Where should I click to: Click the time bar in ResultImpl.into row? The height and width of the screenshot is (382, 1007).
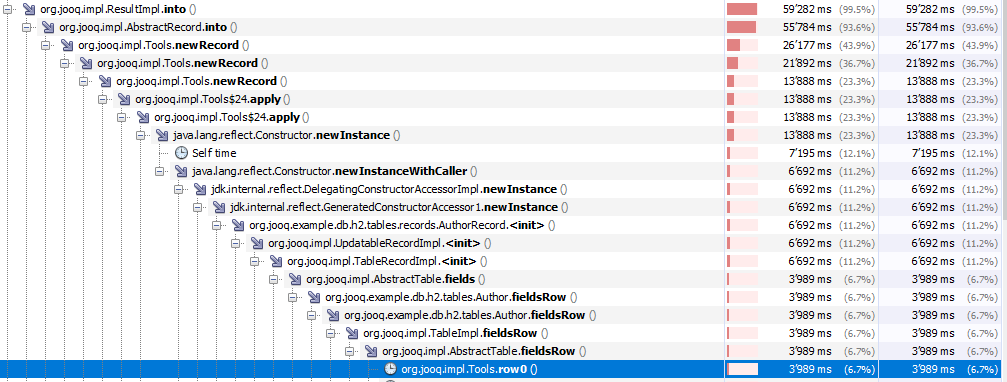coord(742,9)
